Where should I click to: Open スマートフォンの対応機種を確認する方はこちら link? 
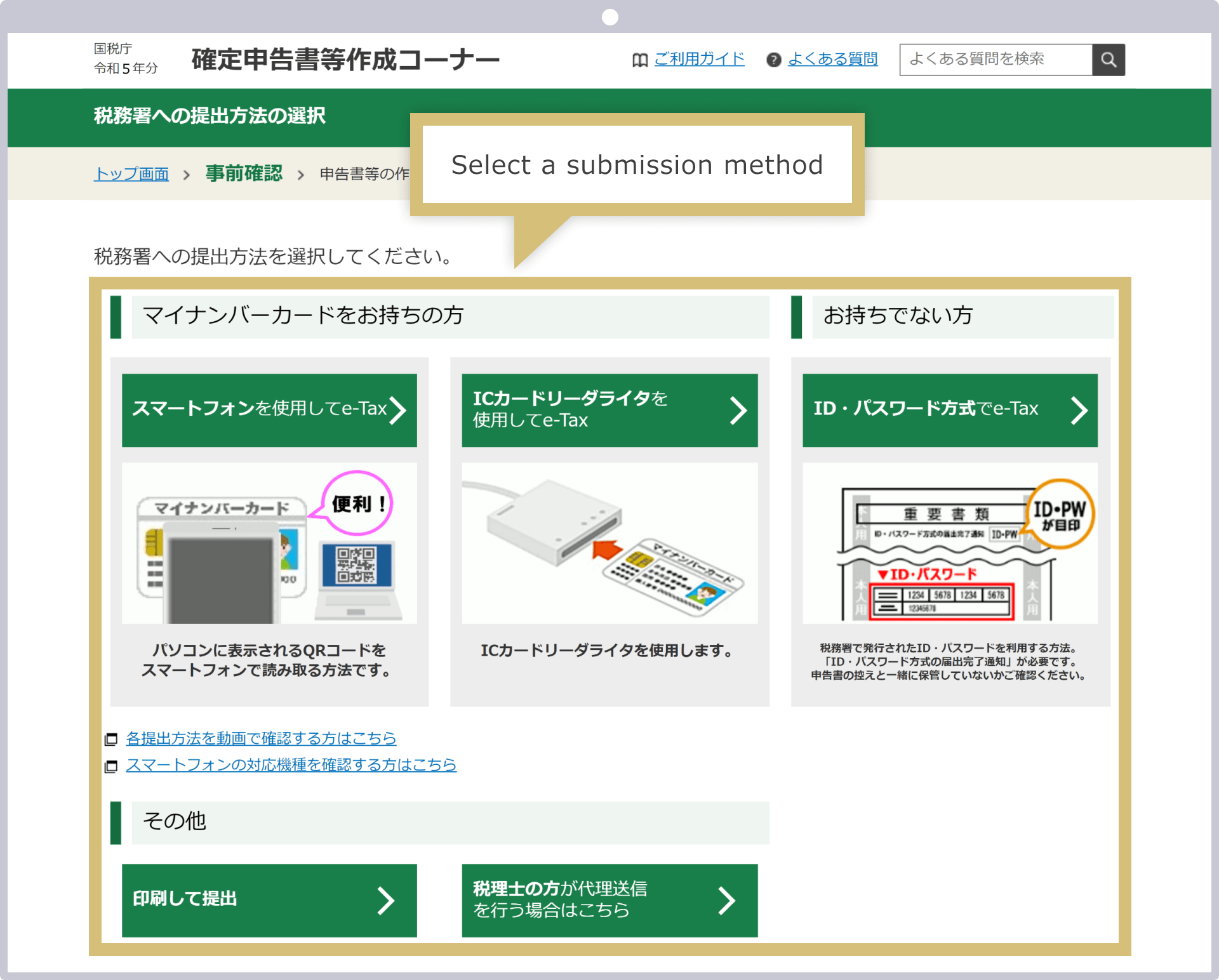point(291,765)
